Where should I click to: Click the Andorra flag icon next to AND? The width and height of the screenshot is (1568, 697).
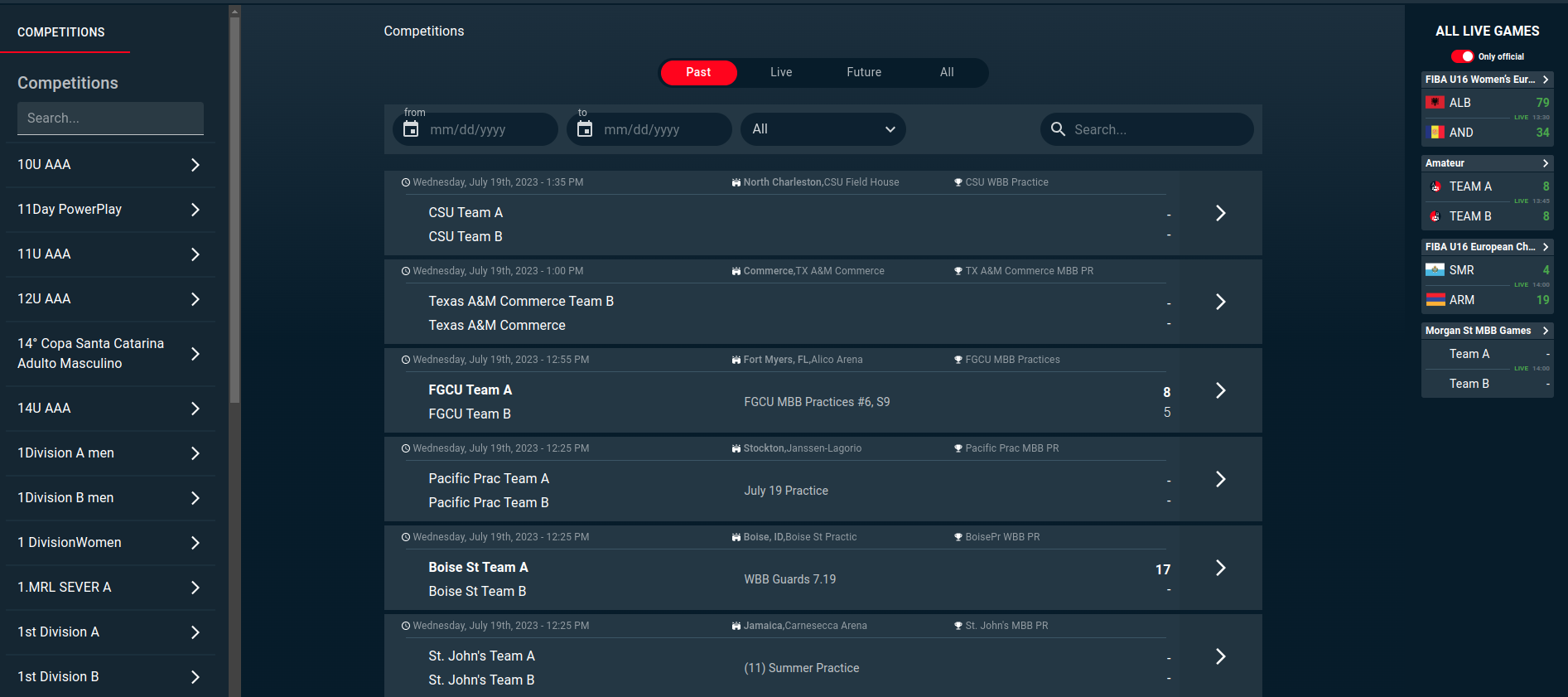1435,133
